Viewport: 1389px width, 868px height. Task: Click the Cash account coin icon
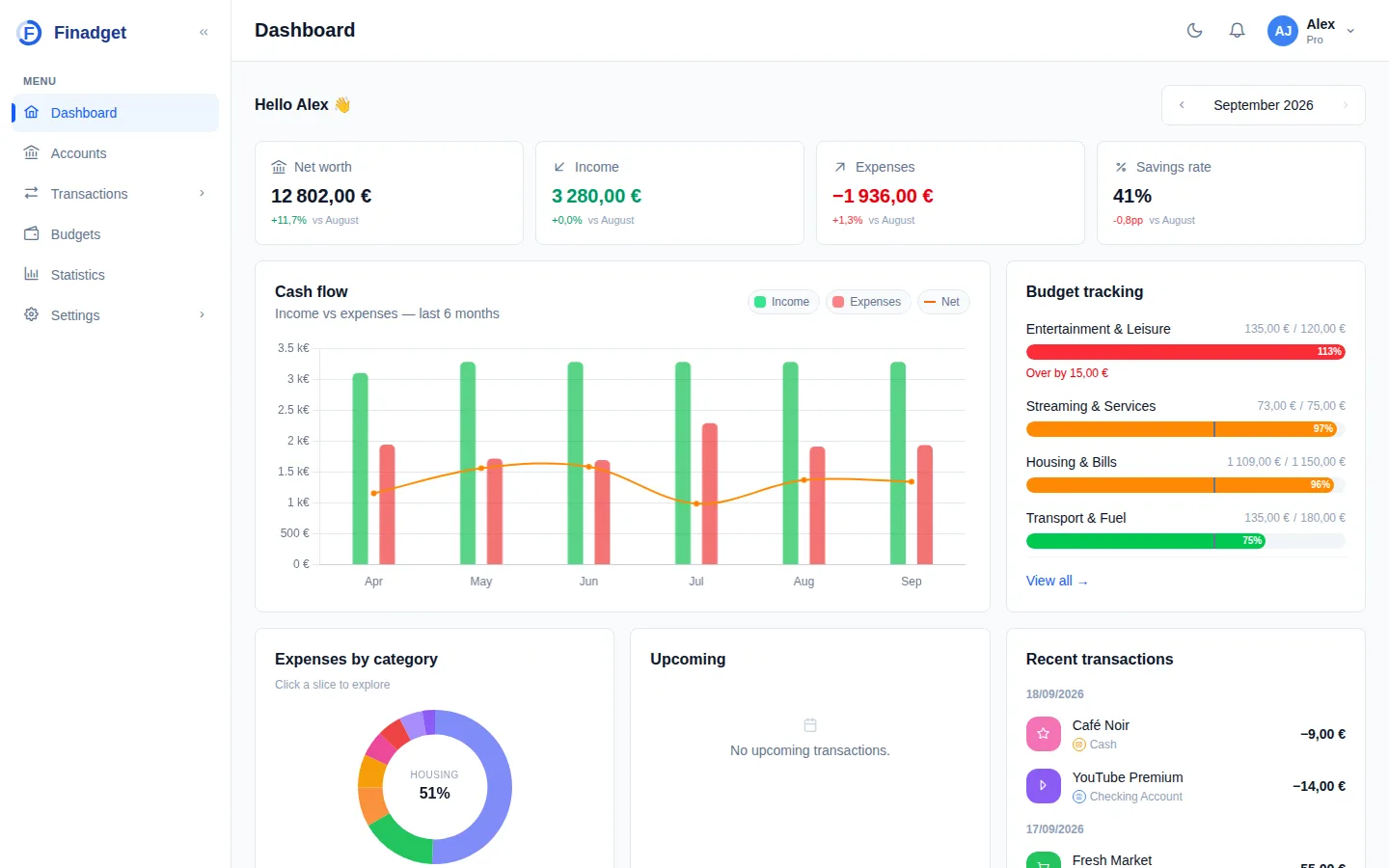pos(1079,745)
